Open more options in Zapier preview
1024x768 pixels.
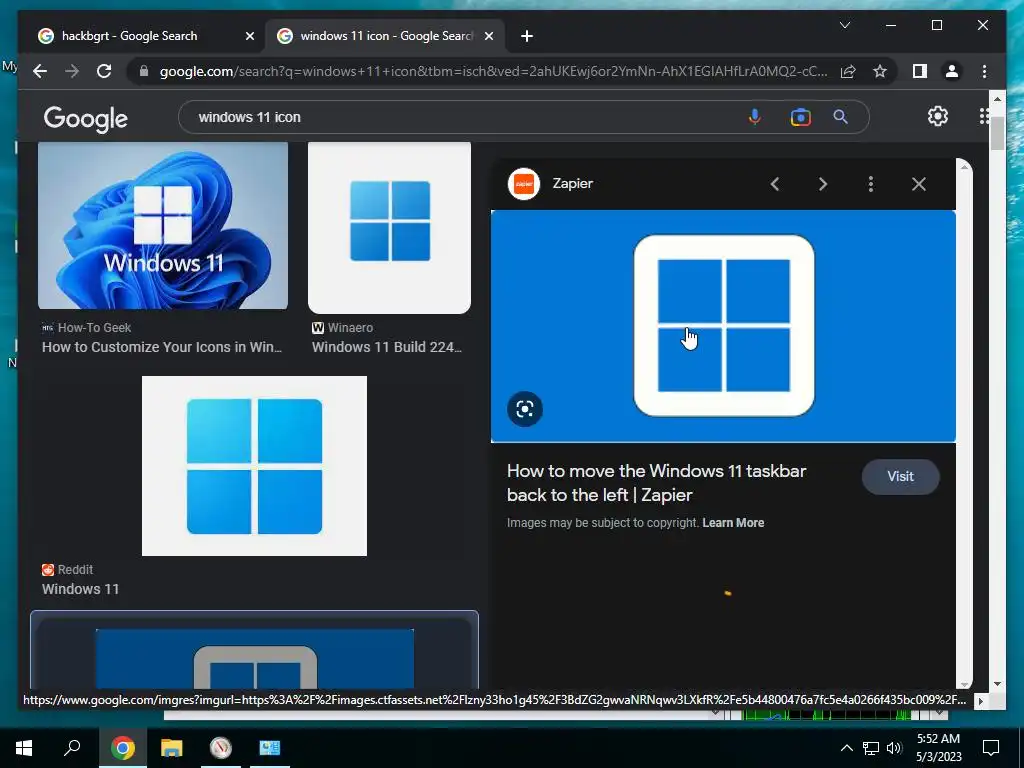click(871, 184)
